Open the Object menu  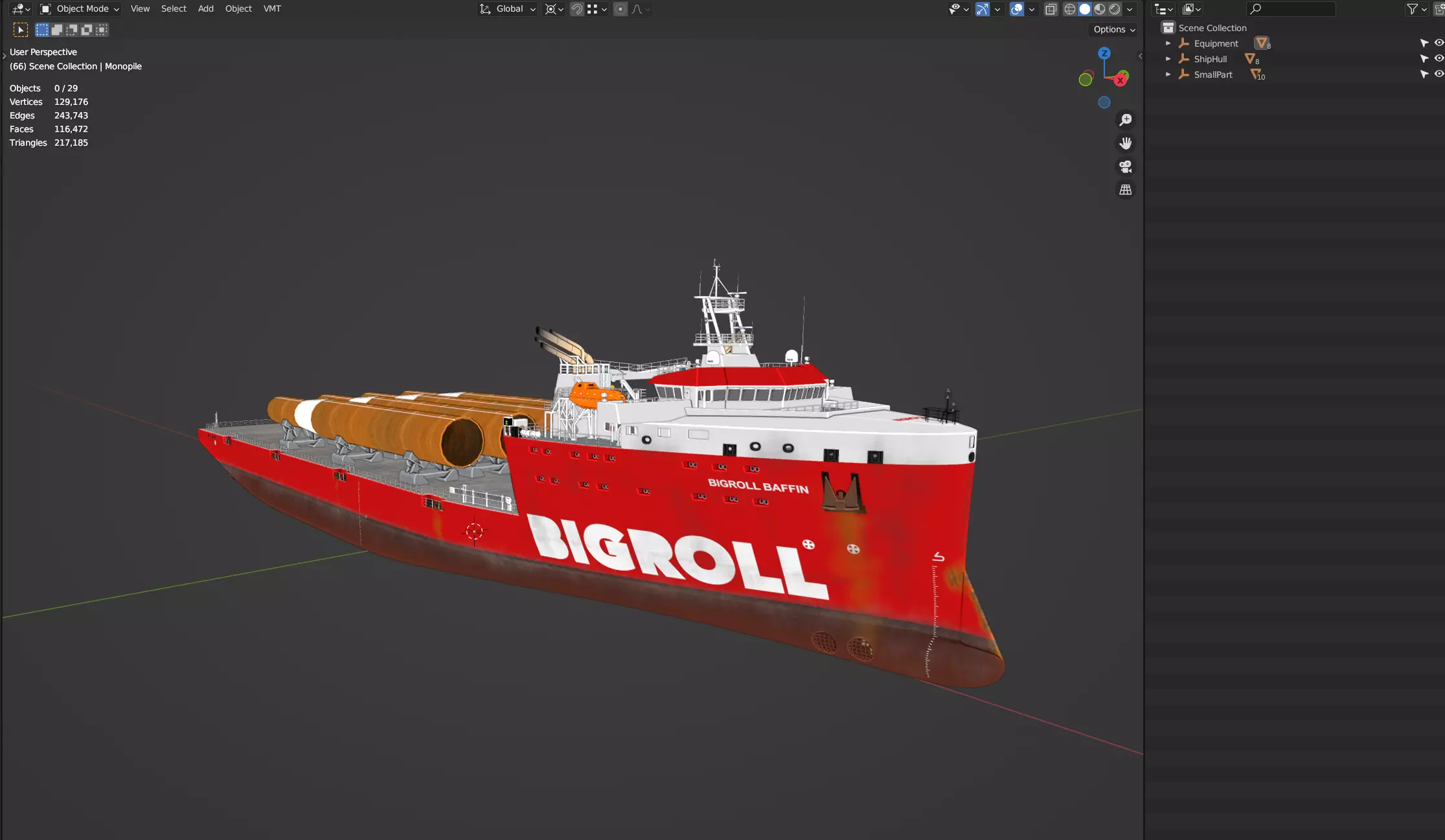point(238,9)
